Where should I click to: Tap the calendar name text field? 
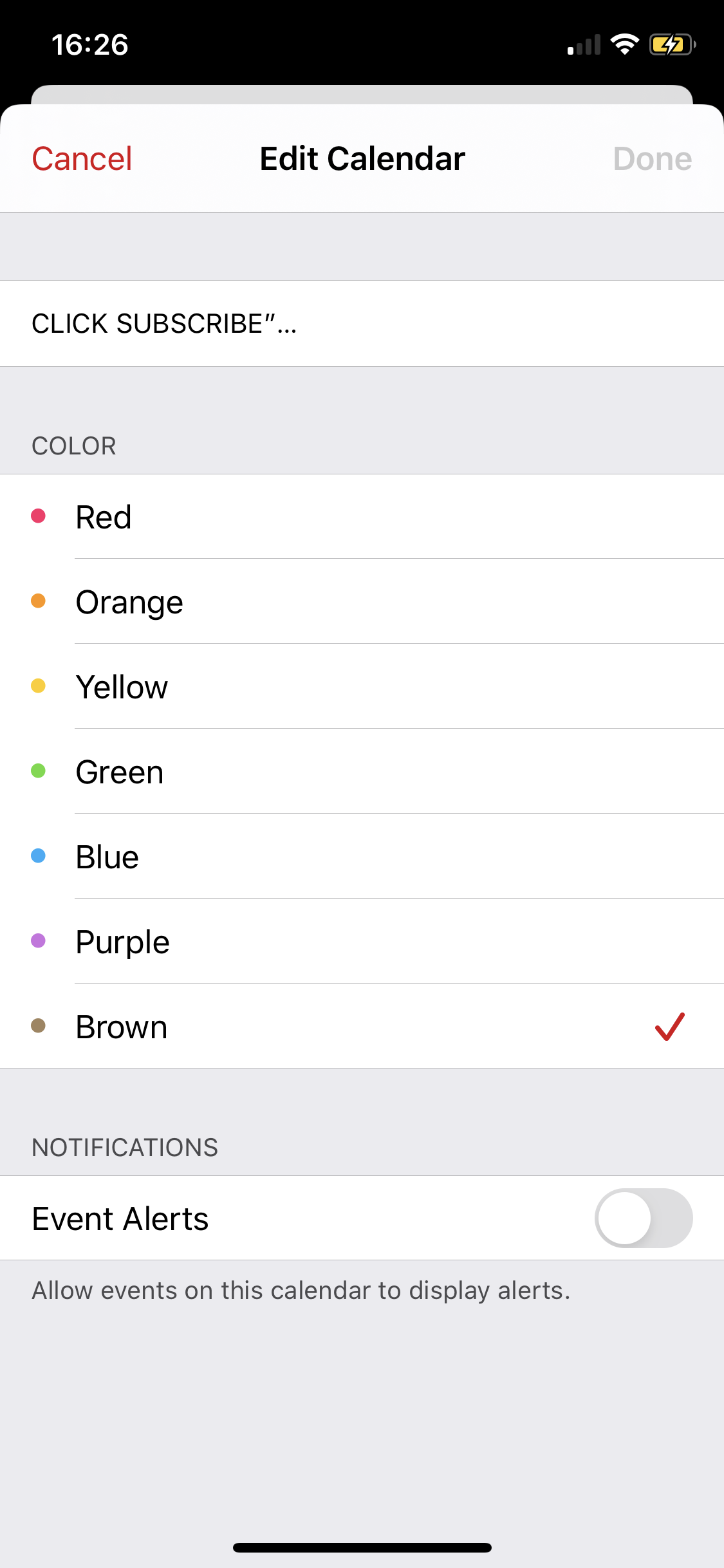[x=360, y=324]
